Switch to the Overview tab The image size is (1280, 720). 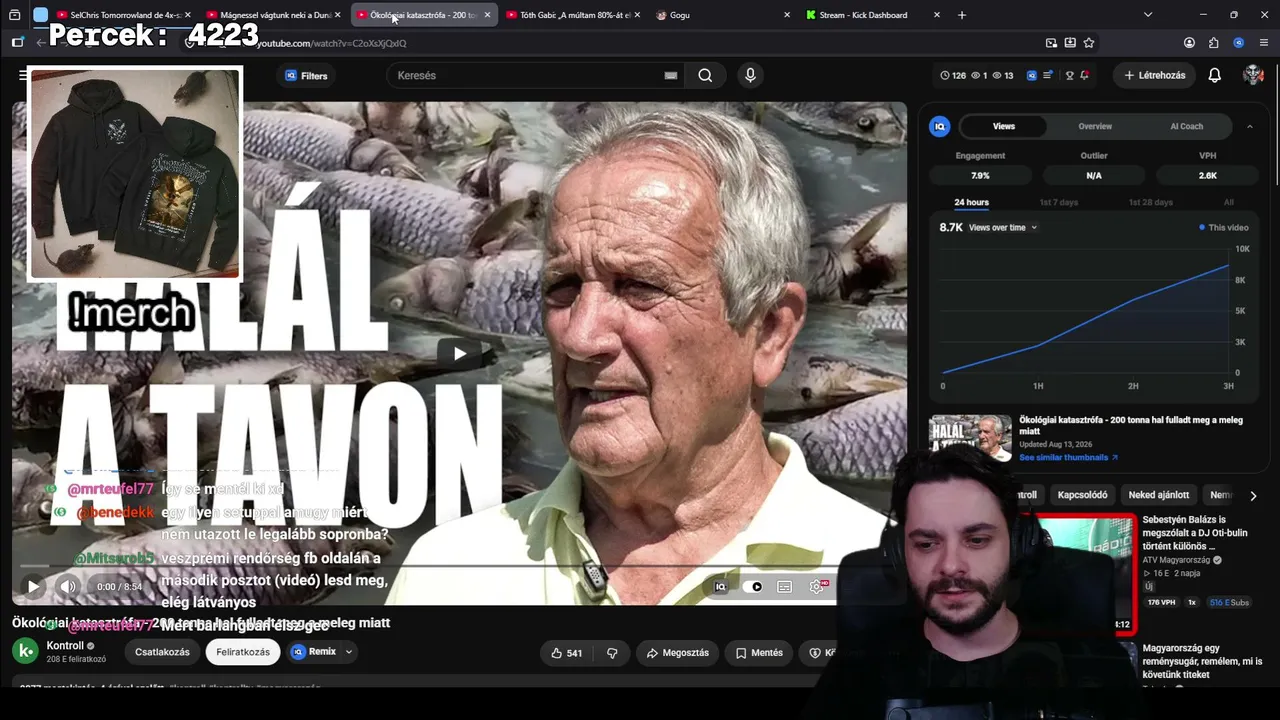click(1095, 126)
